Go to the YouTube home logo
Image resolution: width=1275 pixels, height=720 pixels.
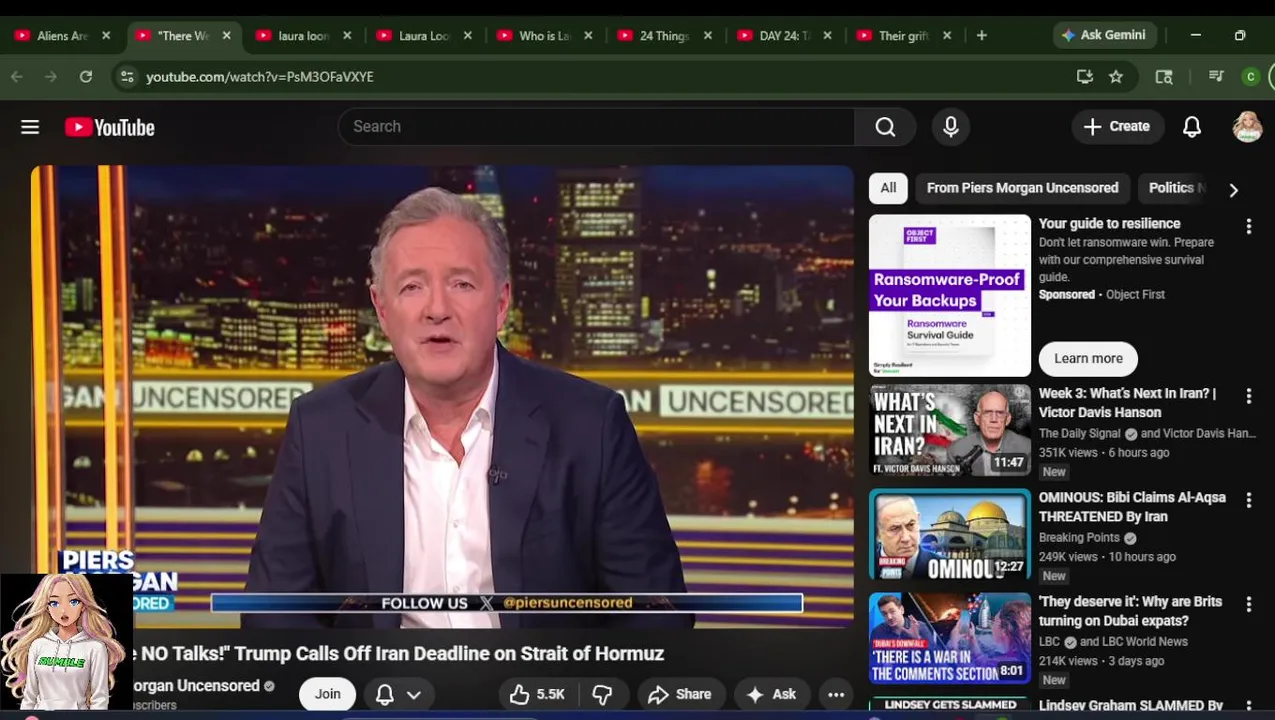tap(110, 127)
